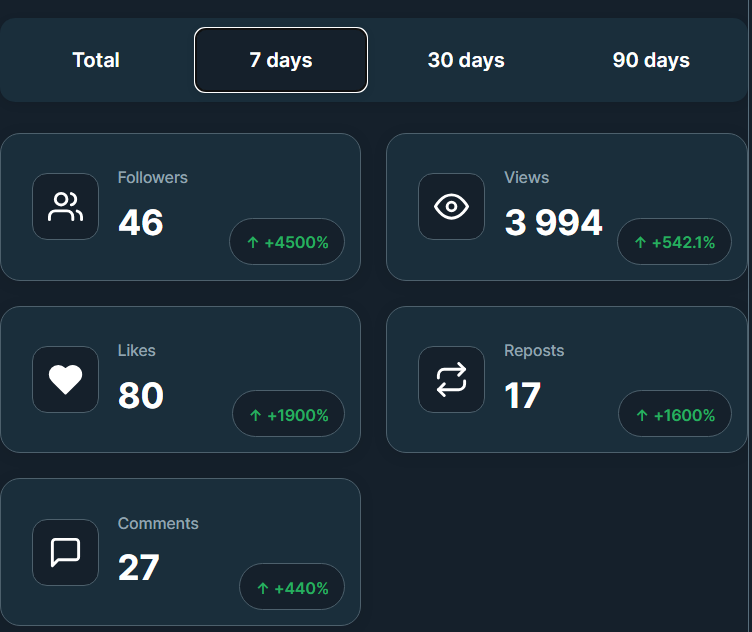Click the reposts count 17
The height and width of the screenshot is (632, 752).
click(x=523, y=396)
